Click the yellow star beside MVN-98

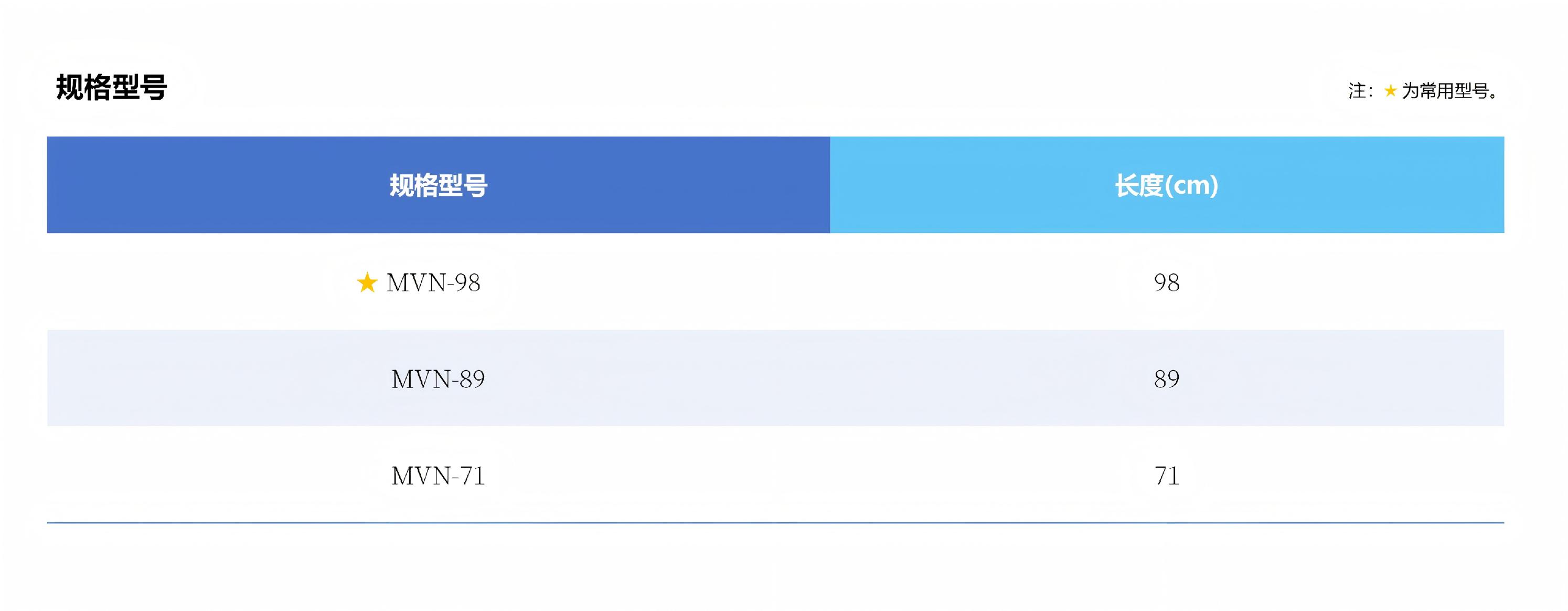click(367, 282)
